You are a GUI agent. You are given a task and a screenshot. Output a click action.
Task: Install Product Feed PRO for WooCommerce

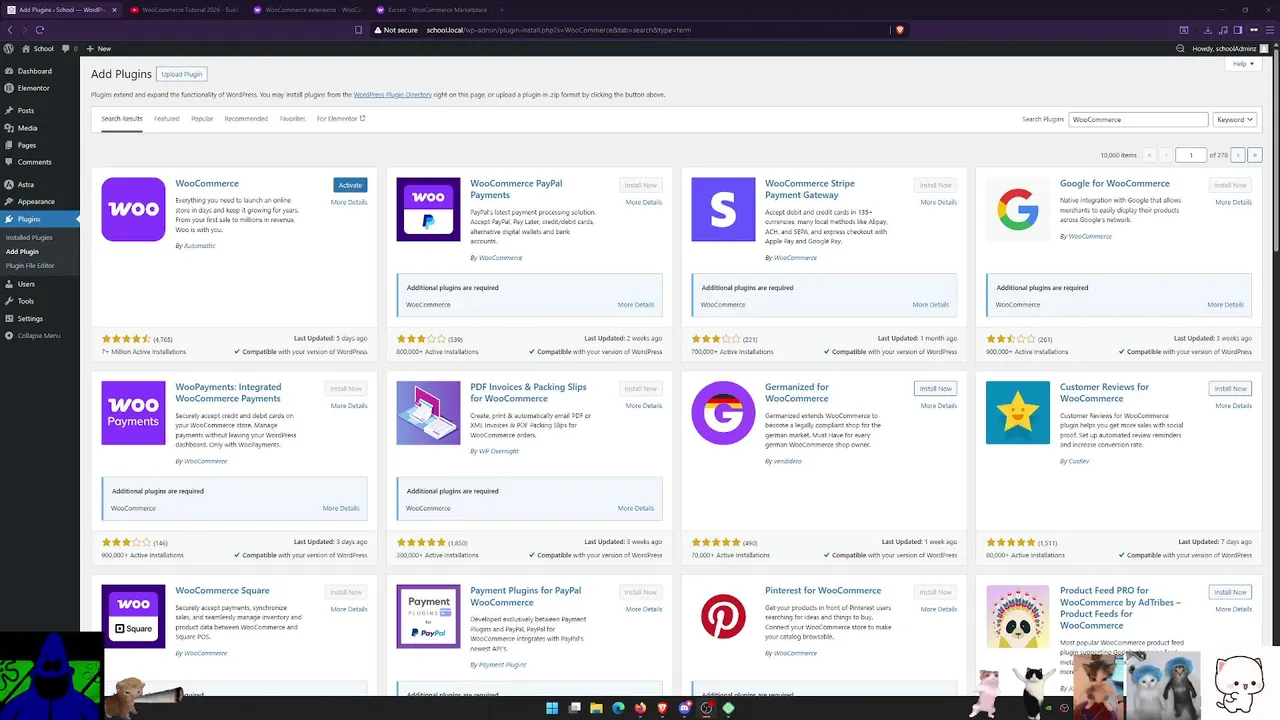pyautogui.click(x=1230, y=592)
